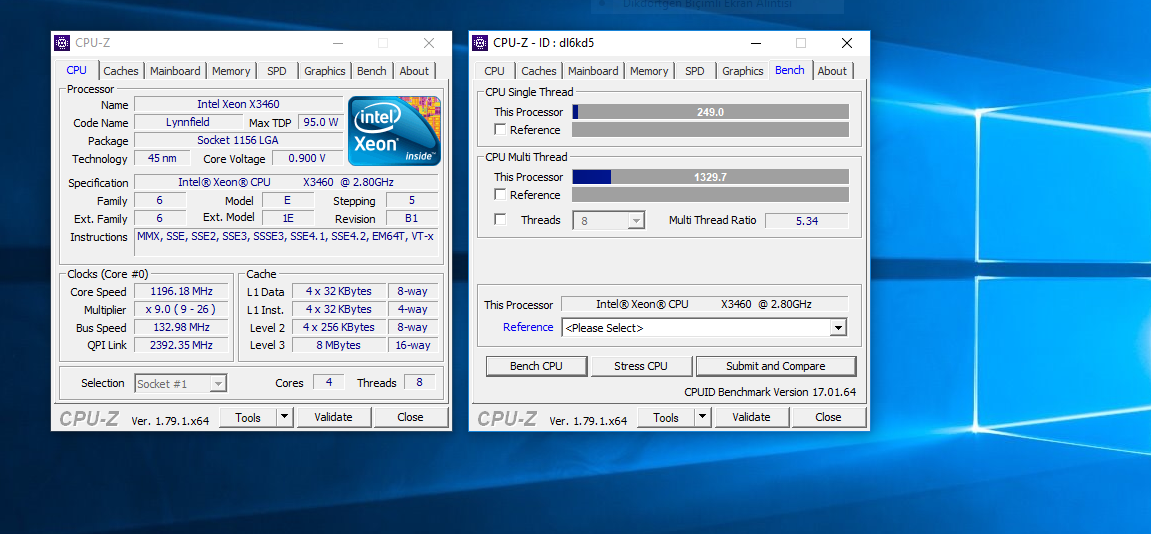Click Multi Thread score bar showing 1329.7
The image size is (1151, 534).
coord(711,177)
